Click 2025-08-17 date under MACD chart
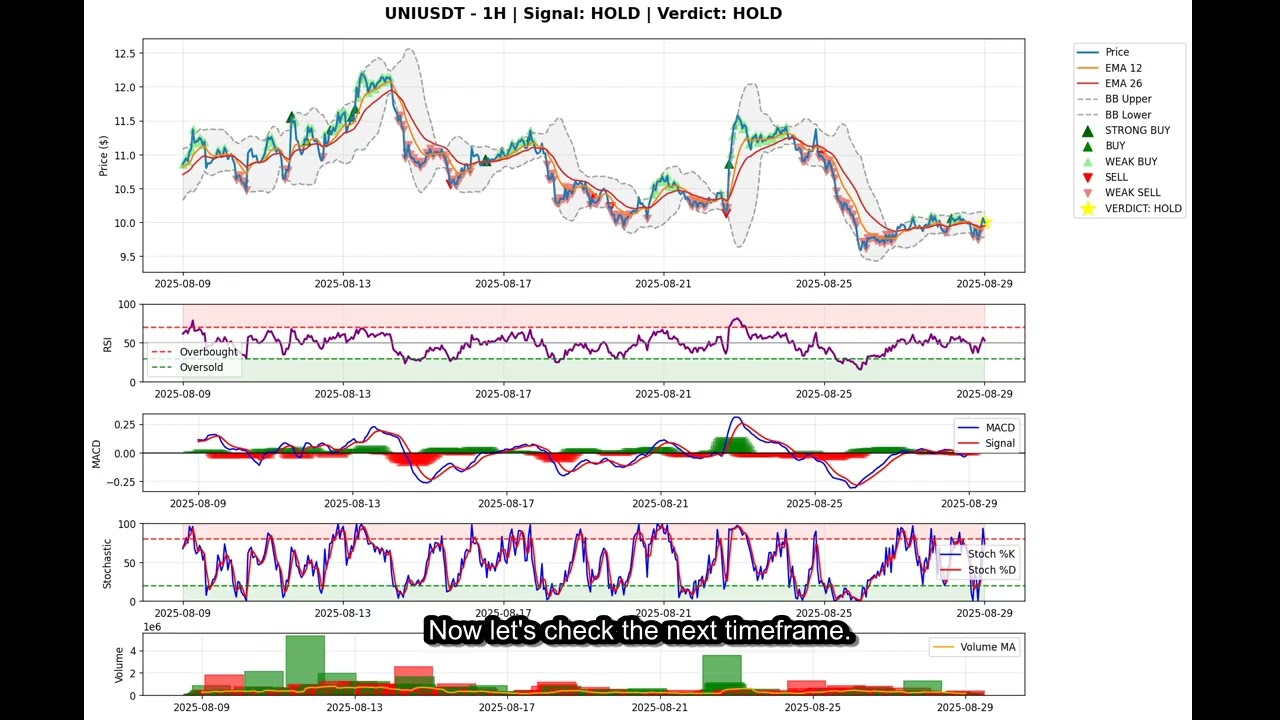 pyautogui.click(x=507, y=503)
